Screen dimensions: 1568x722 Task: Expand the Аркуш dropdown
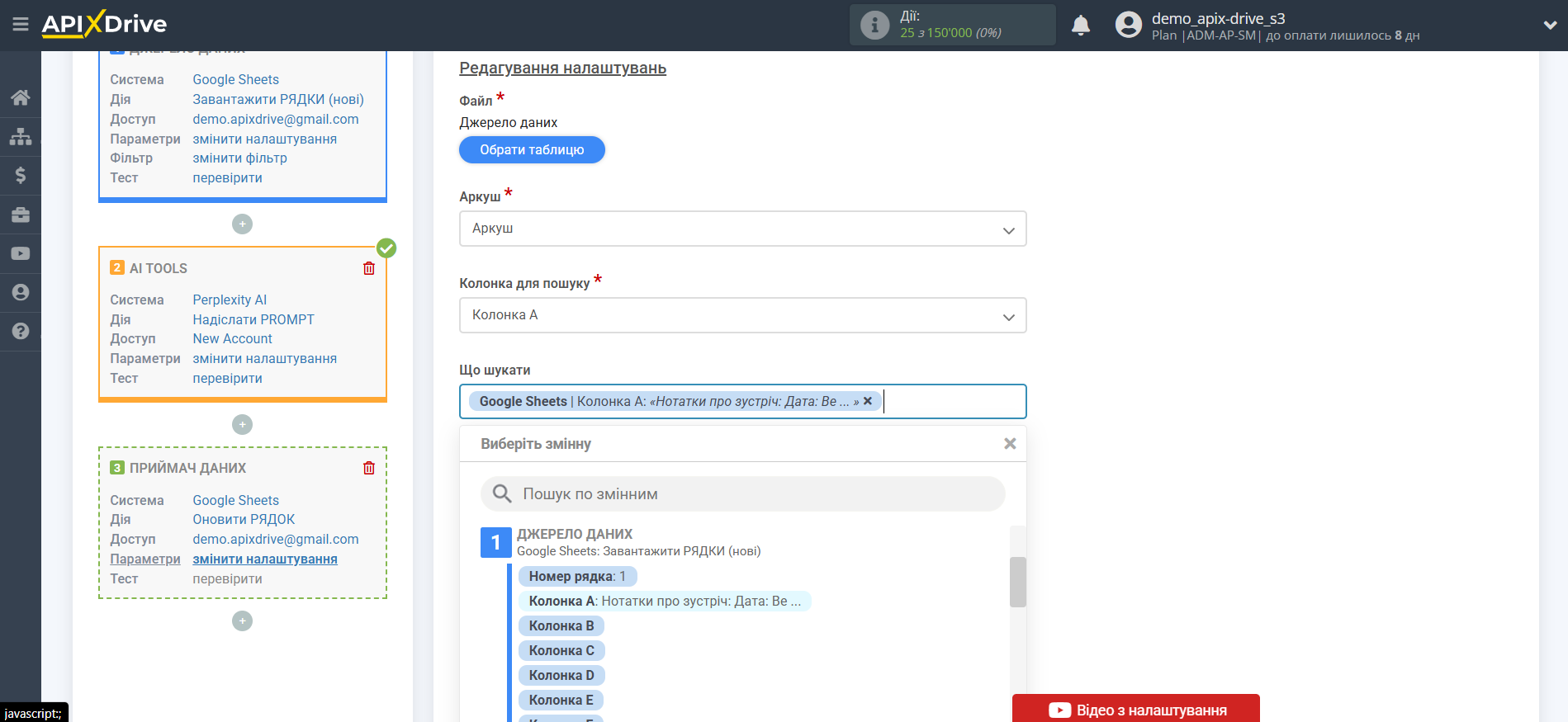742,229
